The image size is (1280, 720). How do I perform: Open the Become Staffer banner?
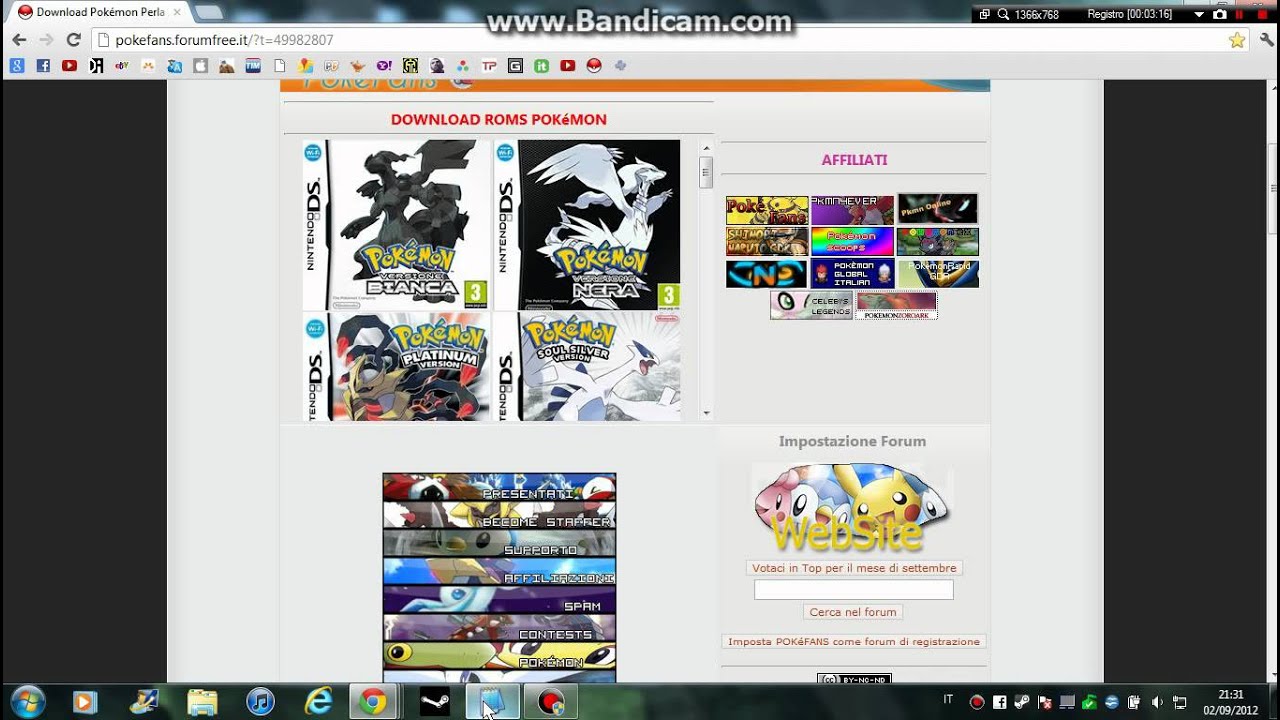499,515
